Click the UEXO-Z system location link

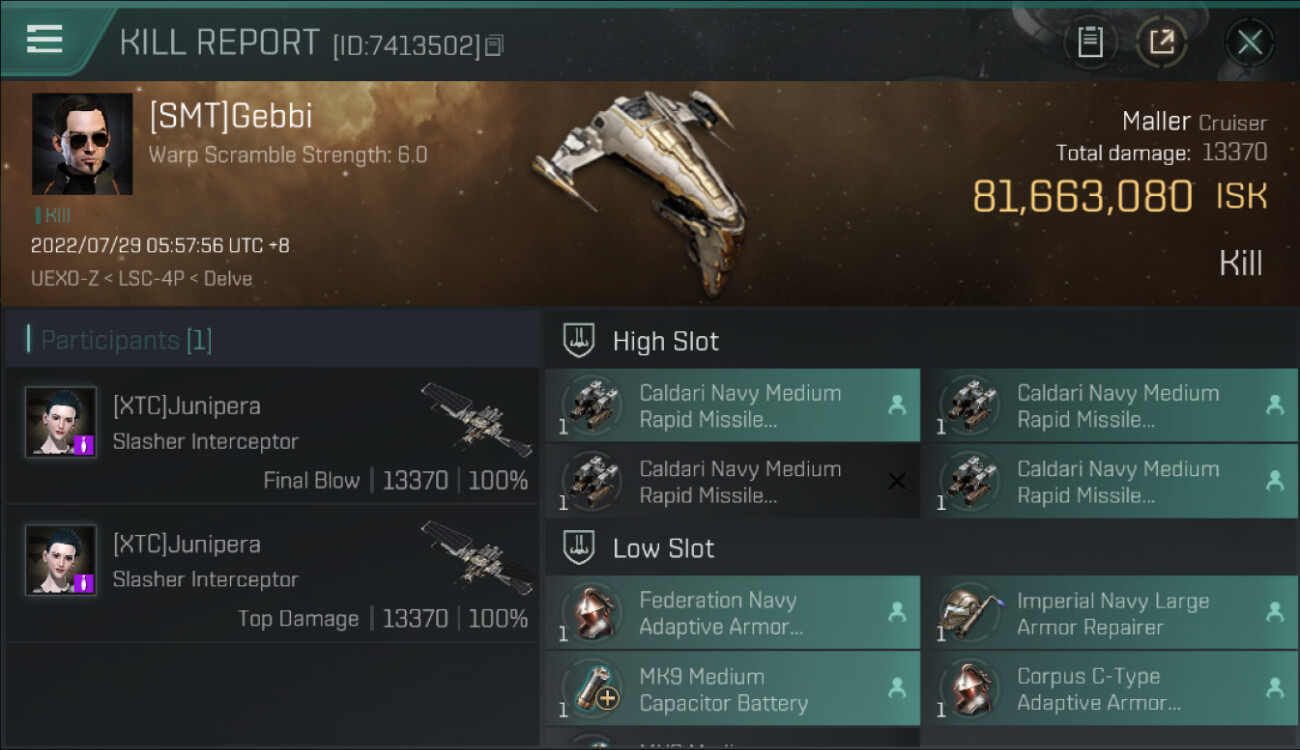62,278
